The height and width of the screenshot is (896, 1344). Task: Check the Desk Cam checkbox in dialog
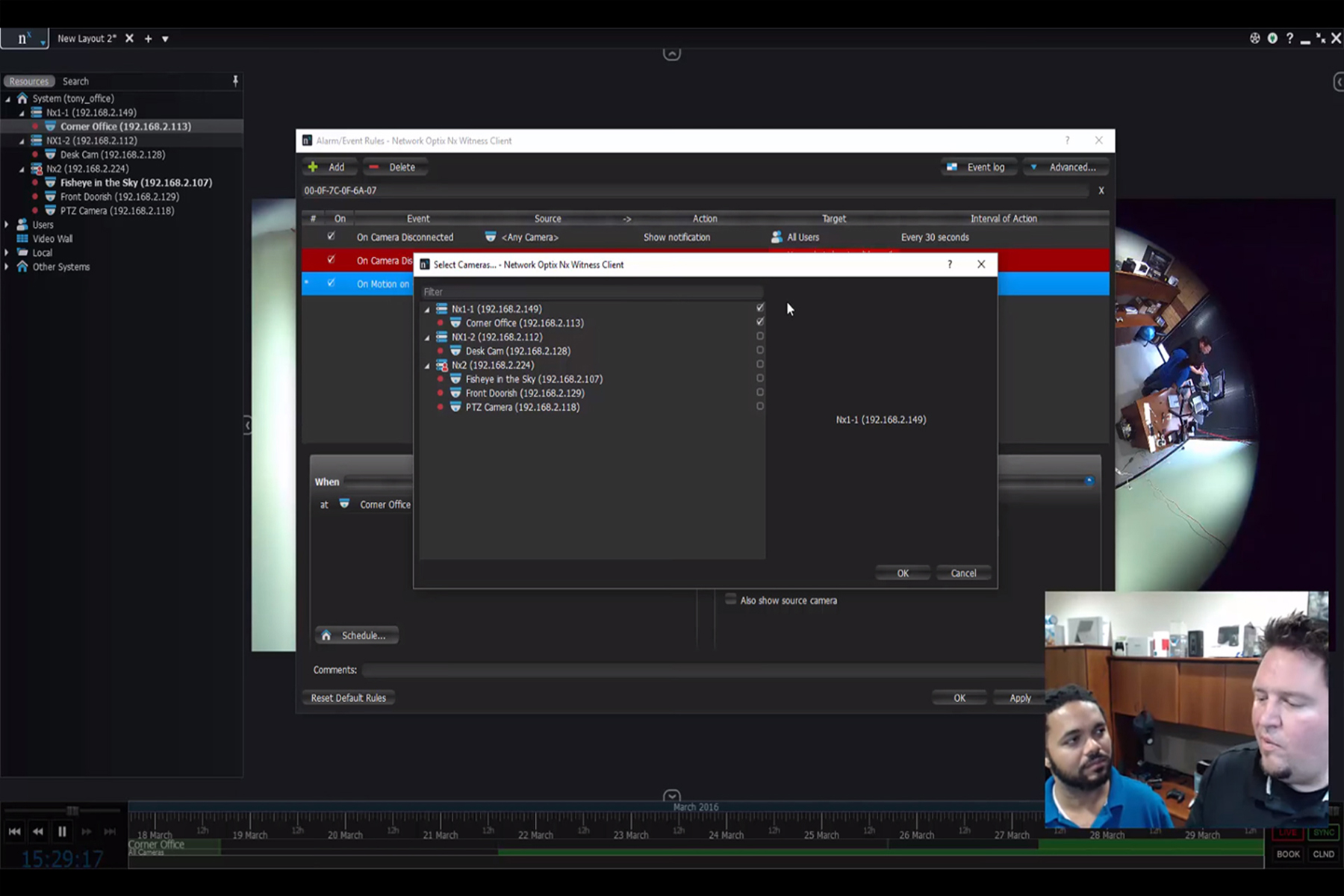[760, 350]
